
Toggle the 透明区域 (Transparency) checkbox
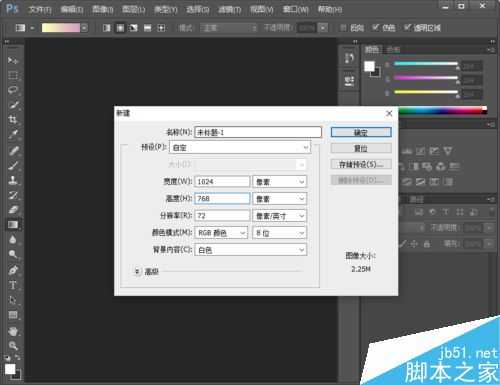click(x=407, y=28)
